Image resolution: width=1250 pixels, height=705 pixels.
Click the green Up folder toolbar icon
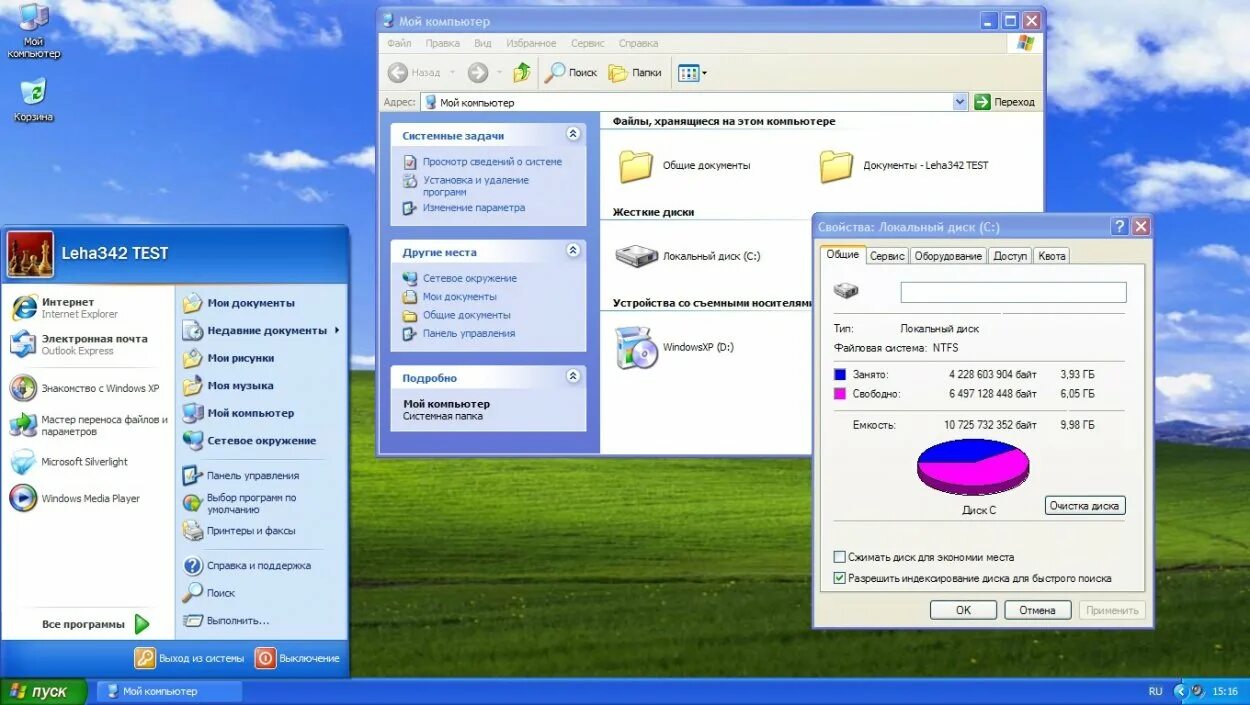(x=522, y=72)
